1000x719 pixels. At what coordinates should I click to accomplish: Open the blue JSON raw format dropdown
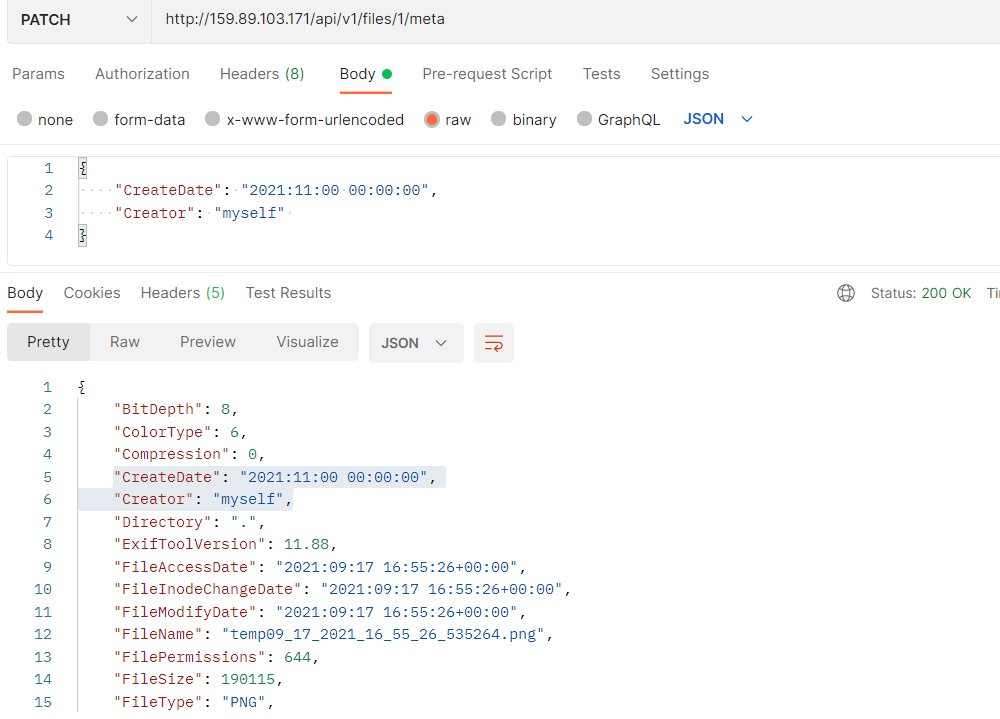[x=718, y=119]
